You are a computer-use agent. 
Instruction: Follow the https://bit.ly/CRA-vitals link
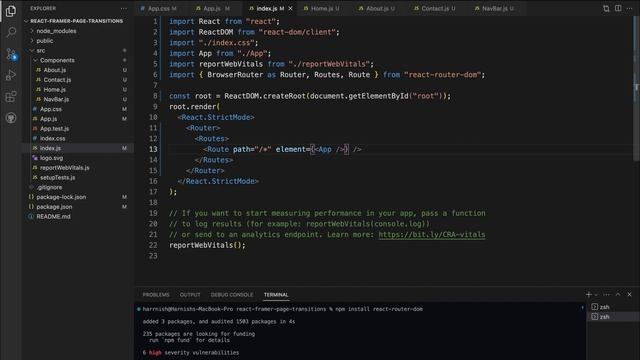[432, 235]
